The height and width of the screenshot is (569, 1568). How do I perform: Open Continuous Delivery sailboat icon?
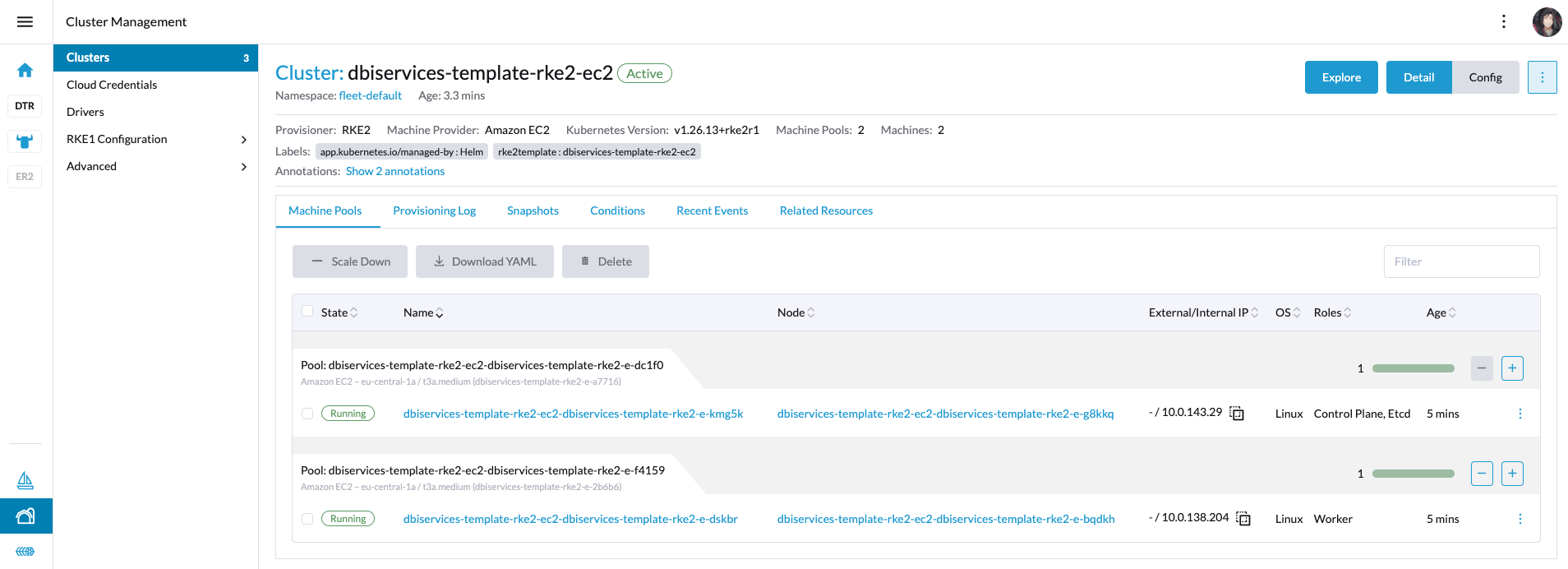(25, 480)
